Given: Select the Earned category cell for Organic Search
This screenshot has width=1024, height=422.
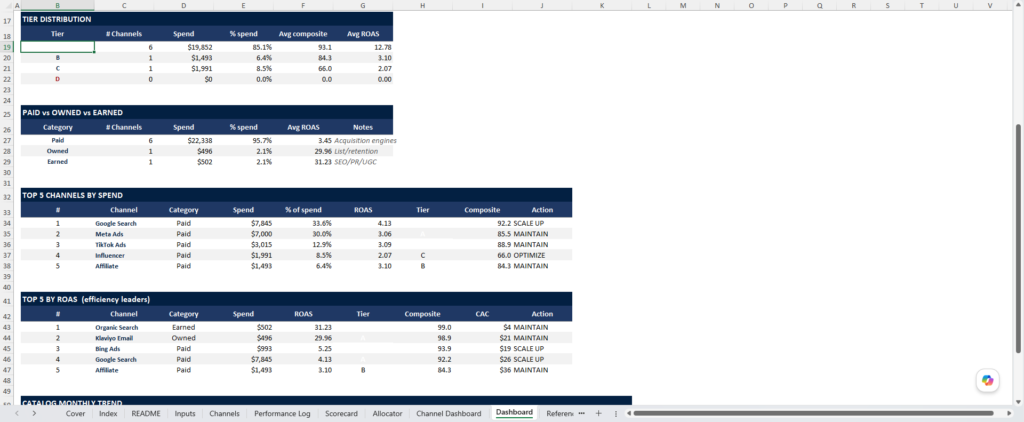Looking at the screenshot, I should click(x=184, y=327).
